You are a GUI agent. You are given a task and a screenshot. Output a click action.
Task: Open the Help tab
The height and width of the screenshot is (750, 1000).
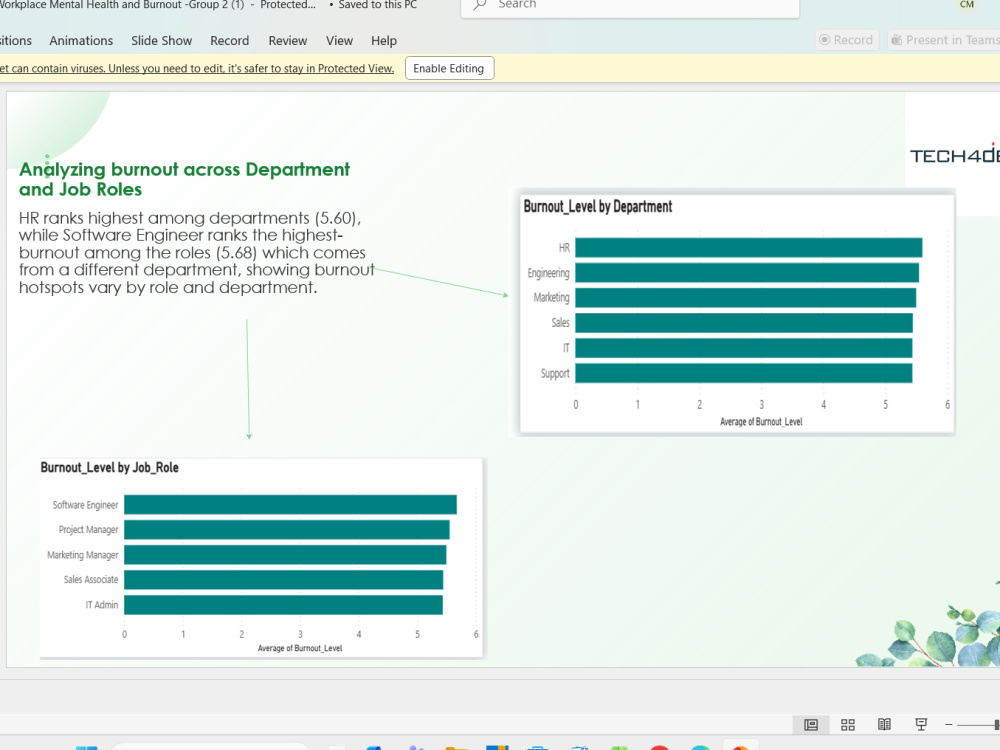point(384,41)
